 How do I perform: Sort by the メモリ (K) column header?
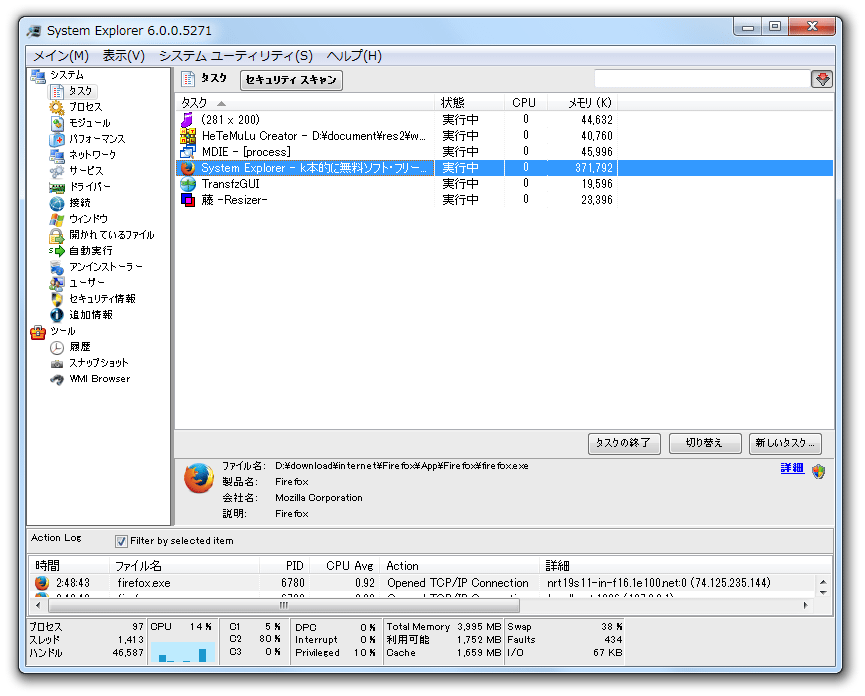(583, 103)
